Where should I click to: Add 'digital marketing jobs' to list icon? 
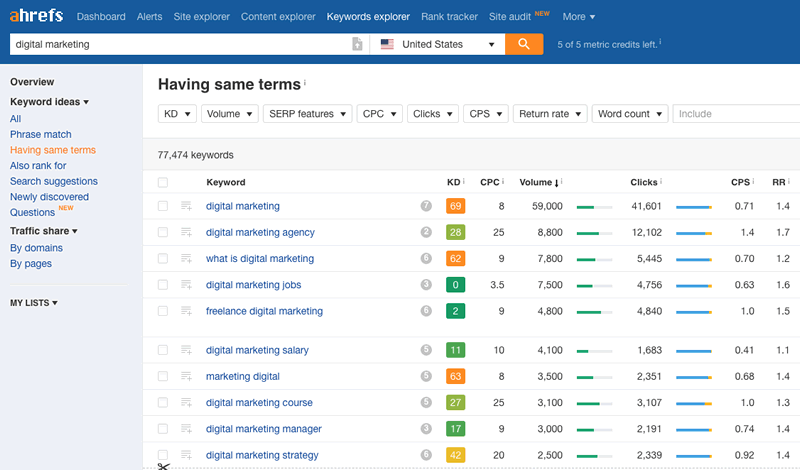click(186, 284)
